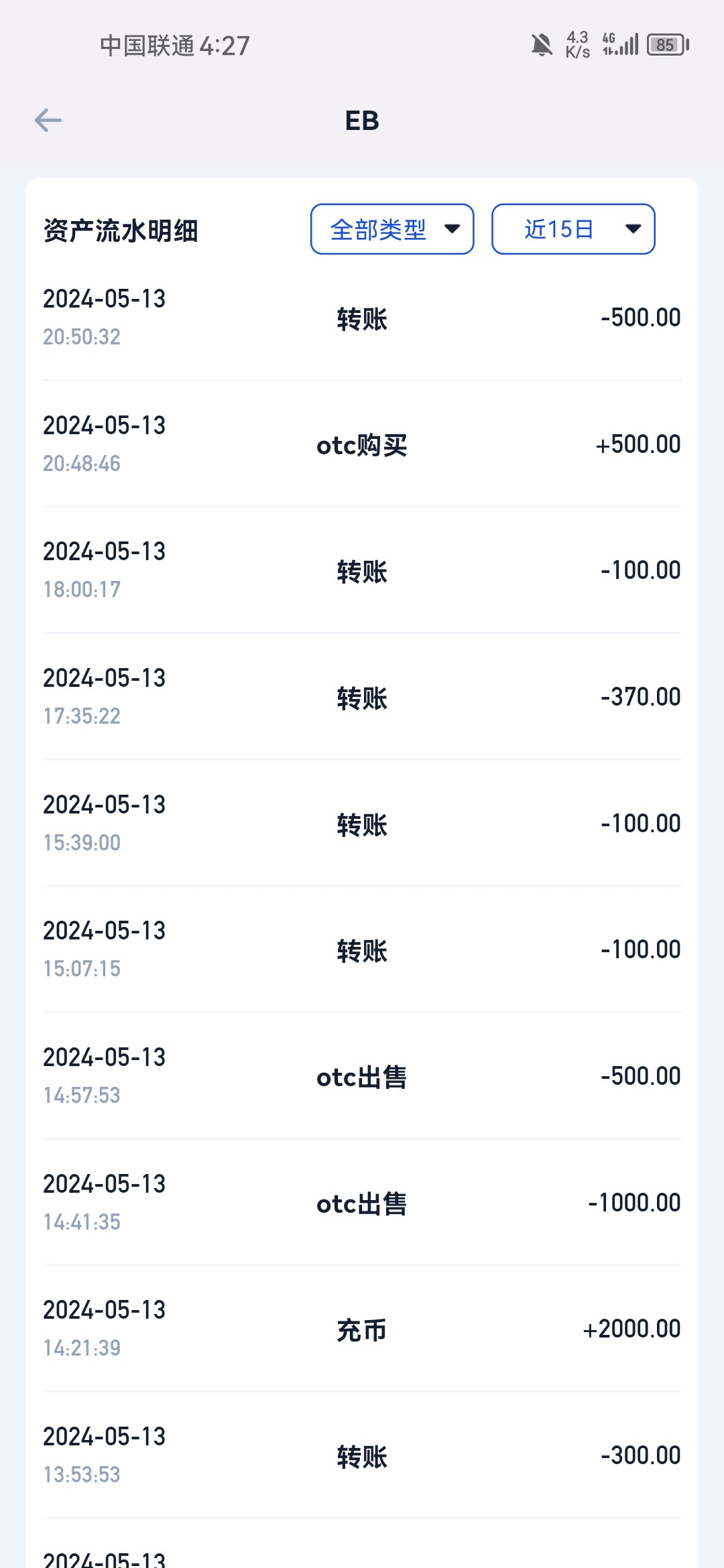Tap the EB page title
Image resolution: width=724 pixels, height=1568 pixels.
362,121
